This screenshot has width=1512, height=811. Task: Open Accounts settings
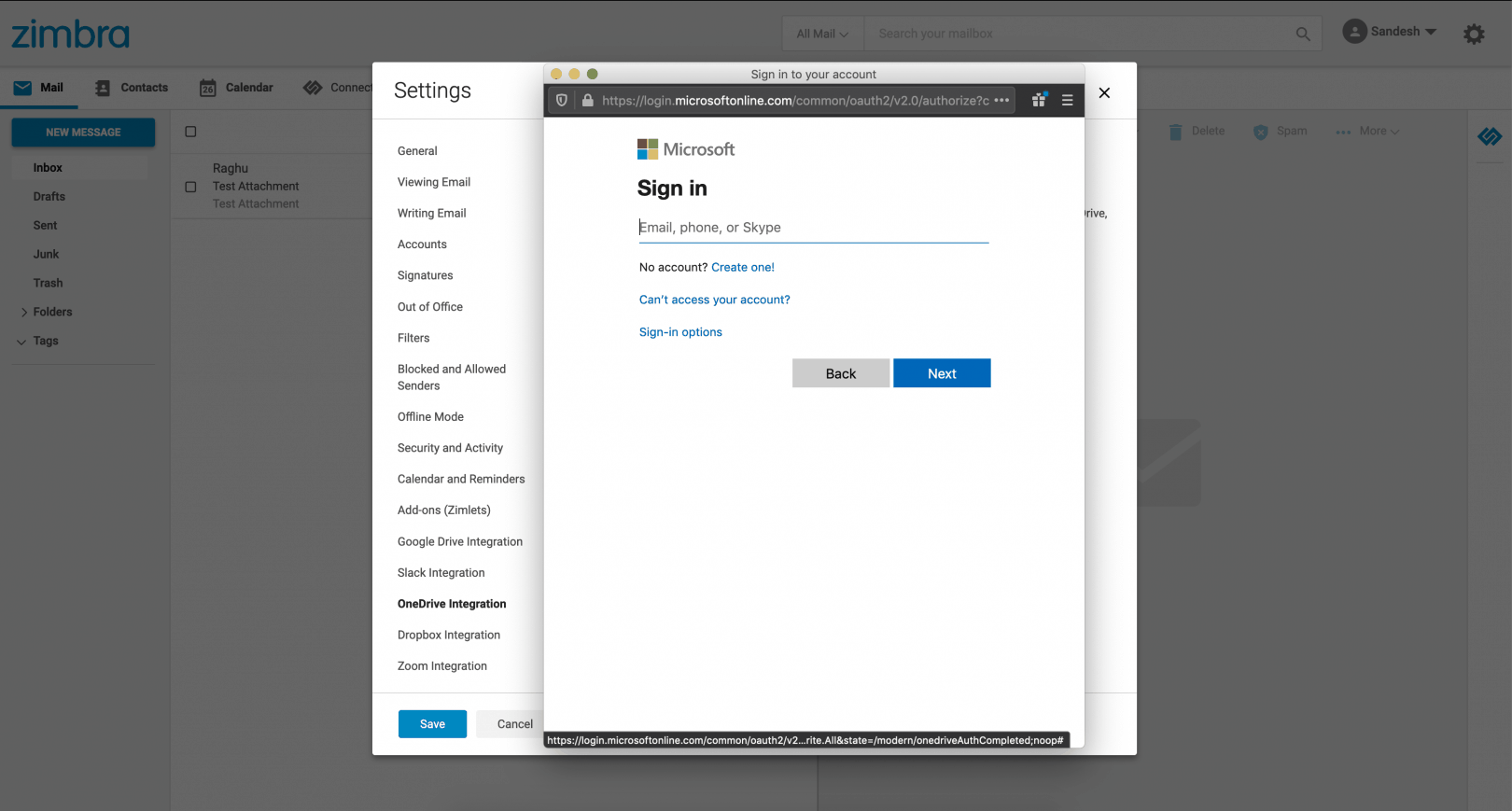422,245
